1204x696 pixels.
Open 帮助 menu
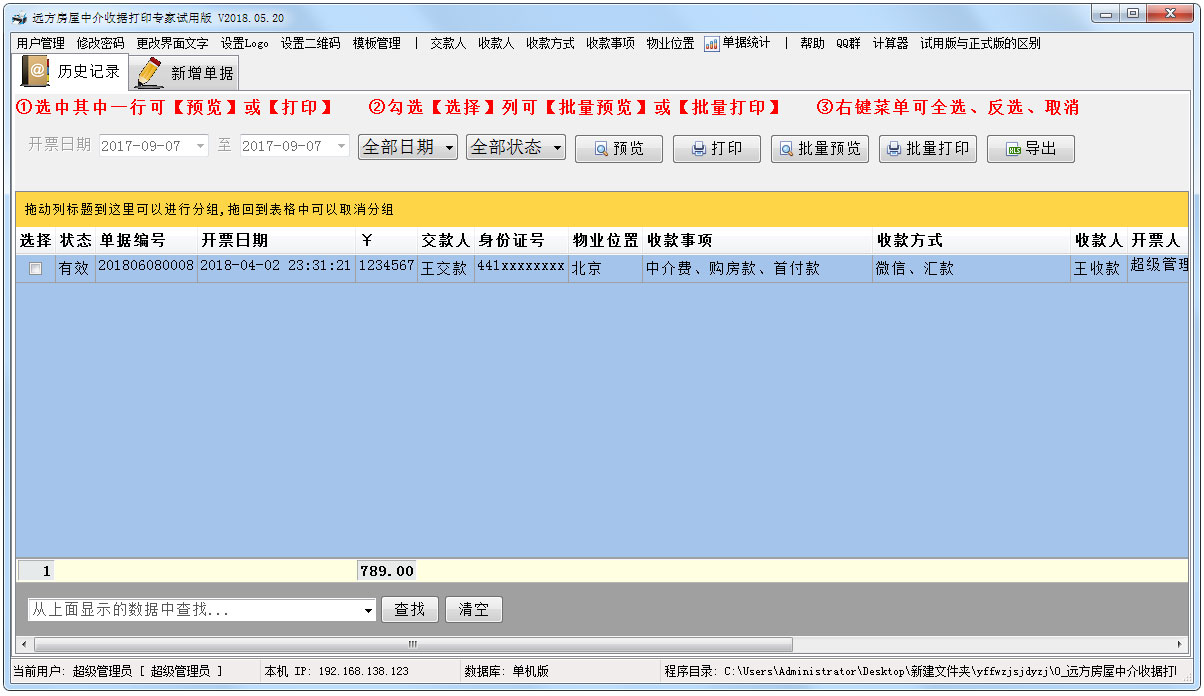pos(813,44)
